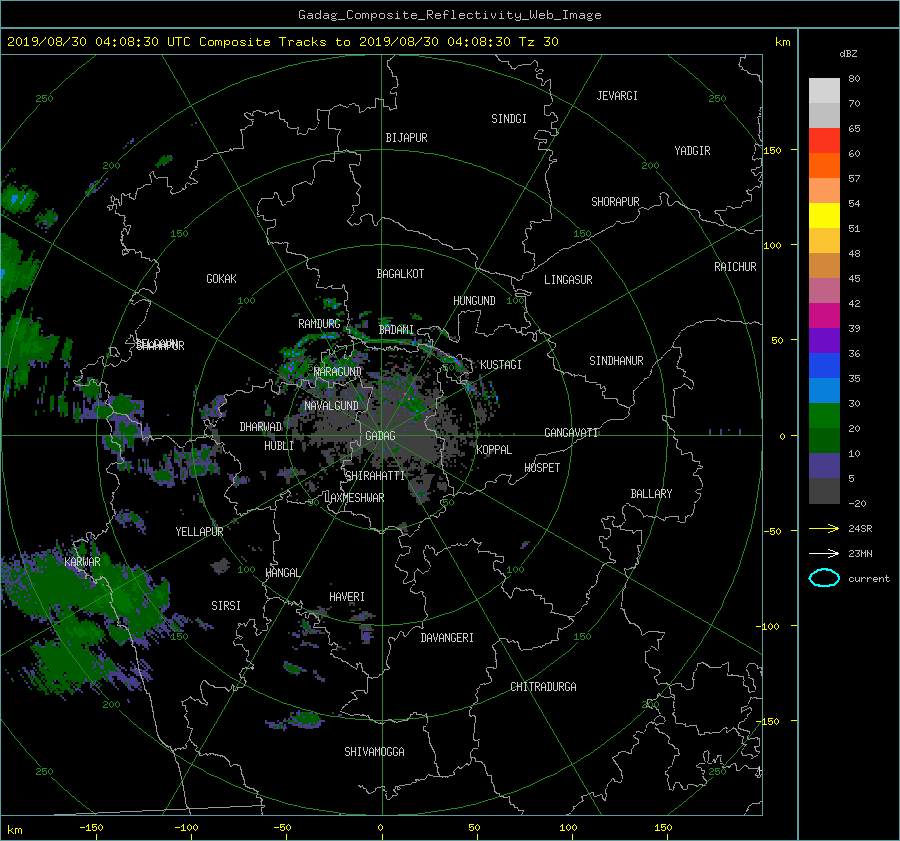
Task: Click the YADGIR city label
Action: click(x=692, y=151)
